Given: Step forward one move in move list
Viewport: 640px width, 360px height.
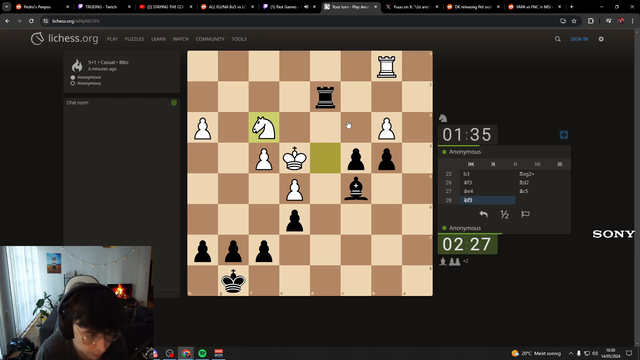Looking at the screenshot, I should (516, 164).
